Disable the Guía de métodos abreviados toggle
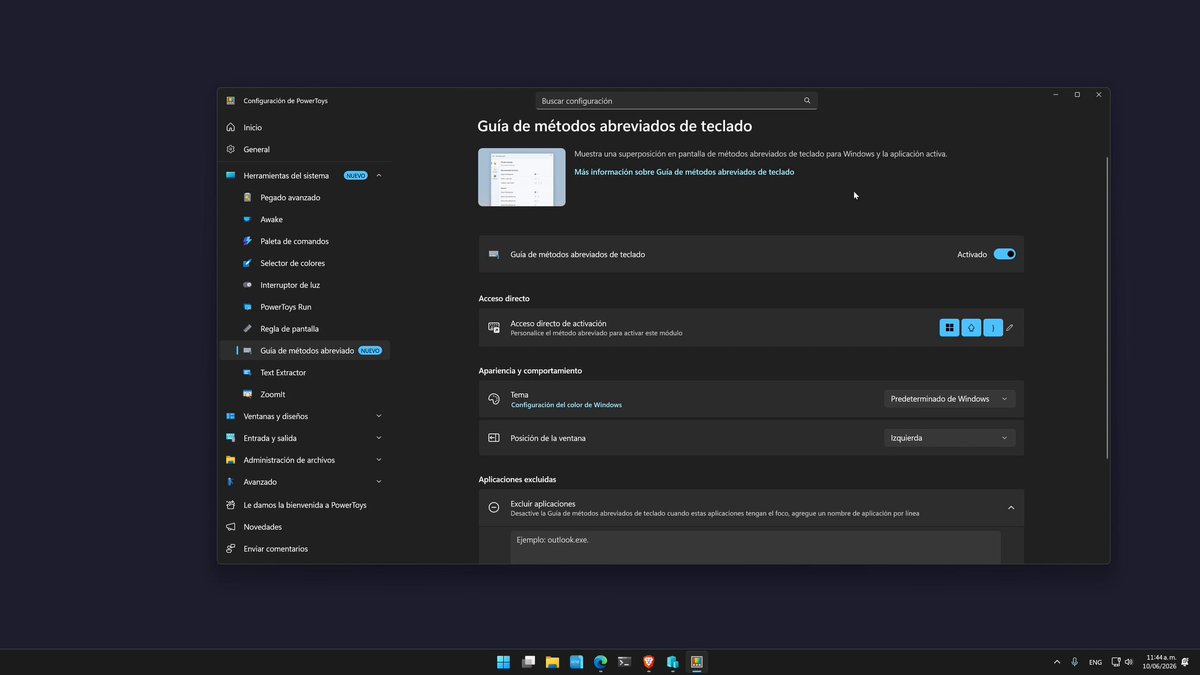 1004,254
